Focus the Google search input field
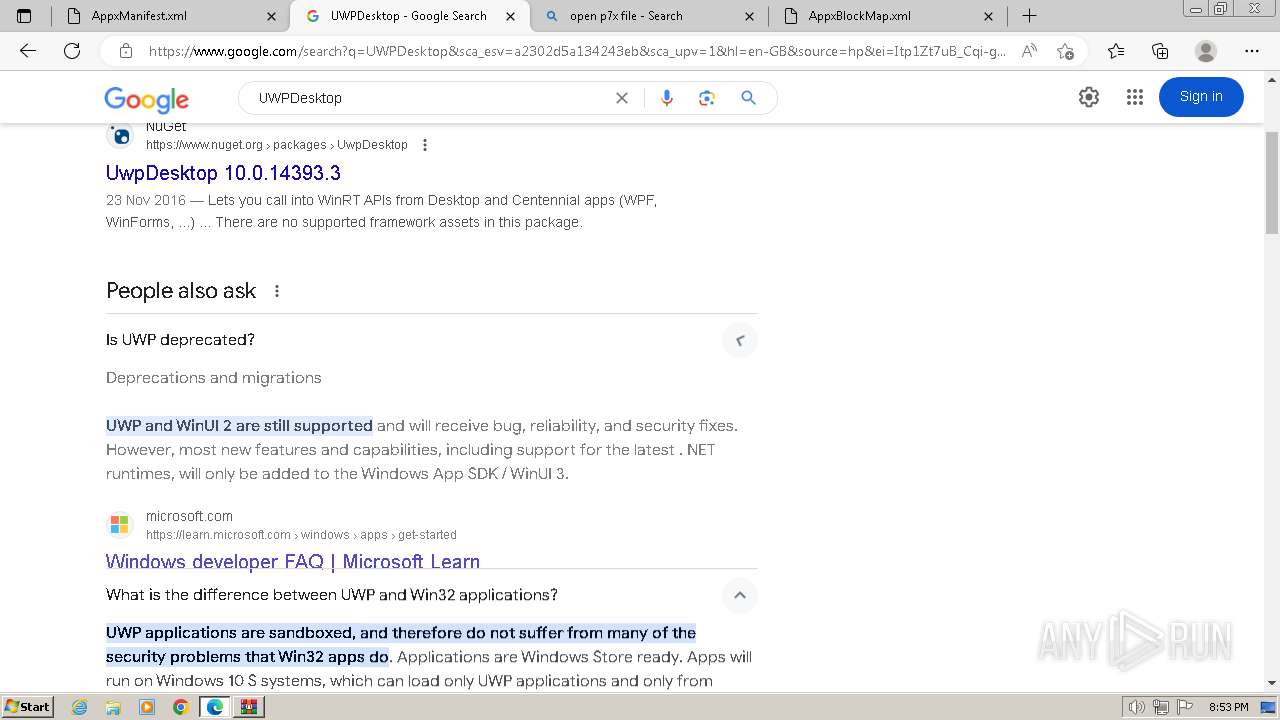This screenshot has height=720, width=1280. [x=430, y=98]
